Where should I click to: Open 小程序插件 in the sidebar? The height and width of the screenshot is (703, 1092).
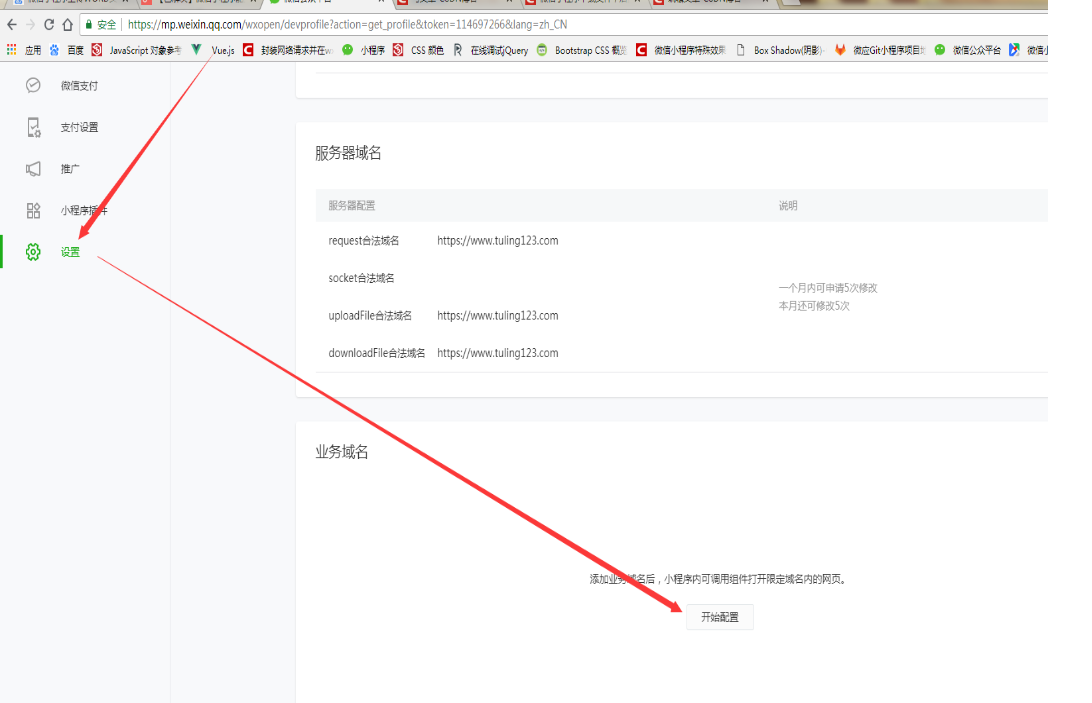point(84,210)
